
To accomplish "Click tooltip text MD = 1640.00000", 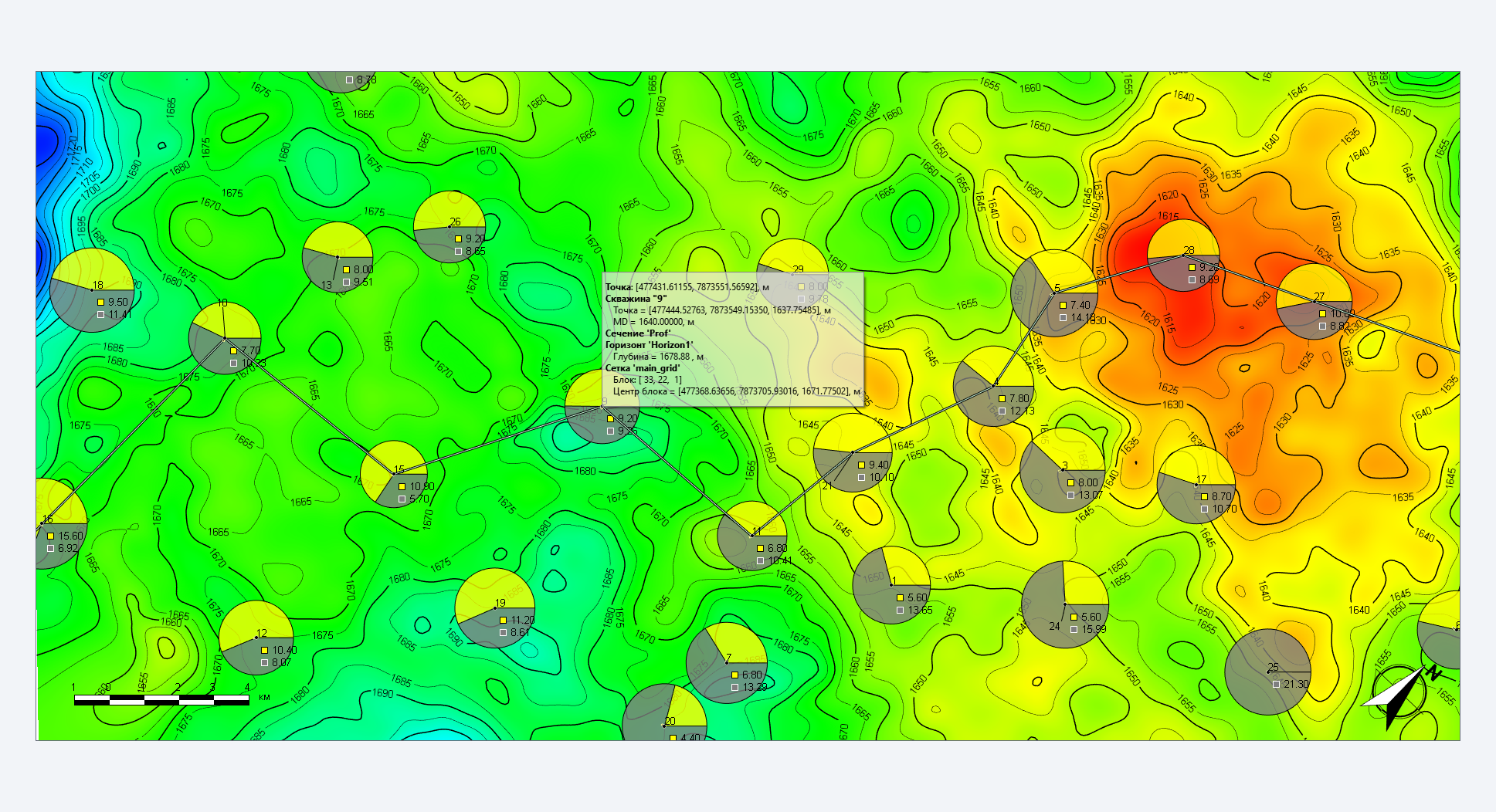I will point(653,322).
